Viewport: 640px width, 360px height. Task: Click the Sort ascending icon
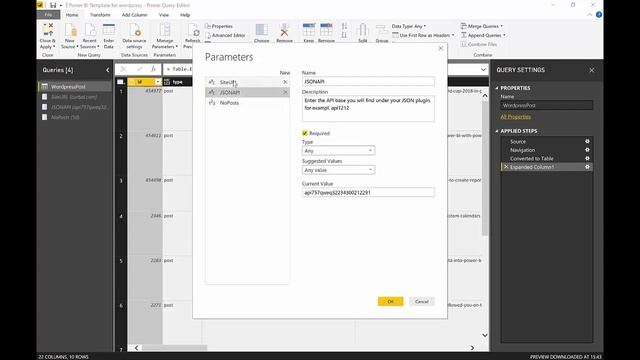click(x=344, y=26)
